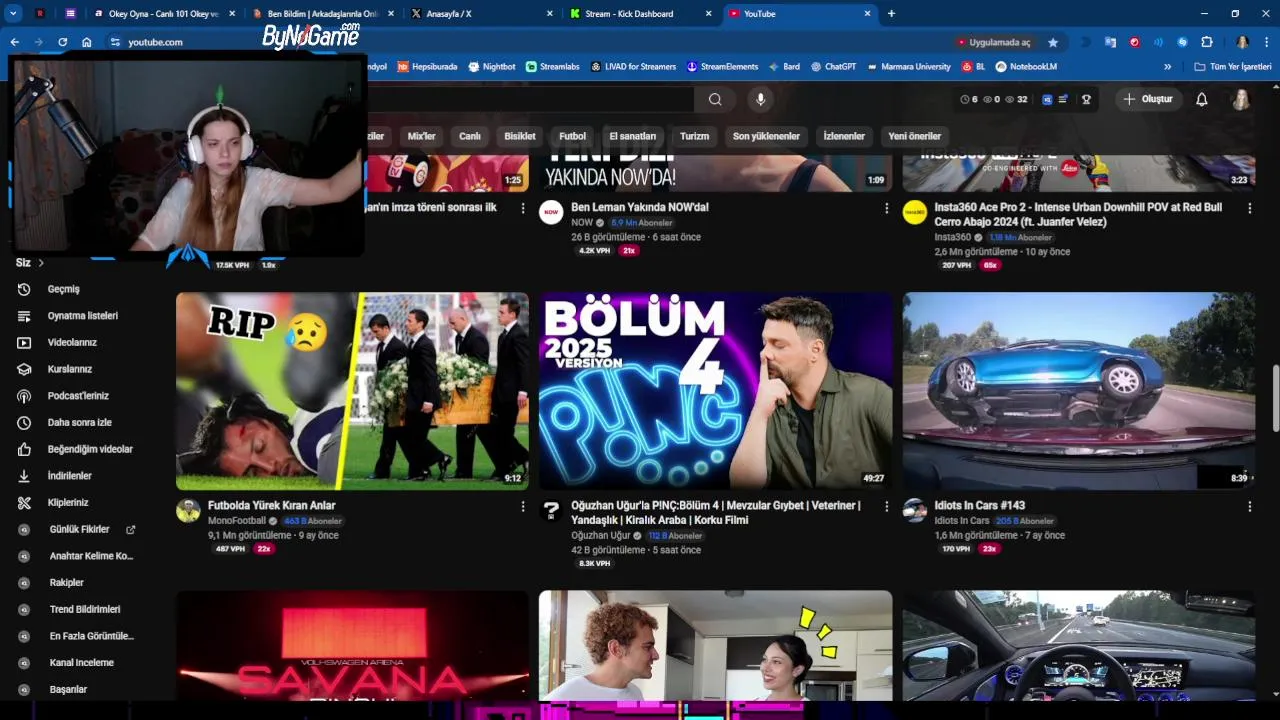The height and width of the screenshot is (720, 1280).
Task: Click the trophy icon in YouTube header
Action: click(x=1086, y=99)
